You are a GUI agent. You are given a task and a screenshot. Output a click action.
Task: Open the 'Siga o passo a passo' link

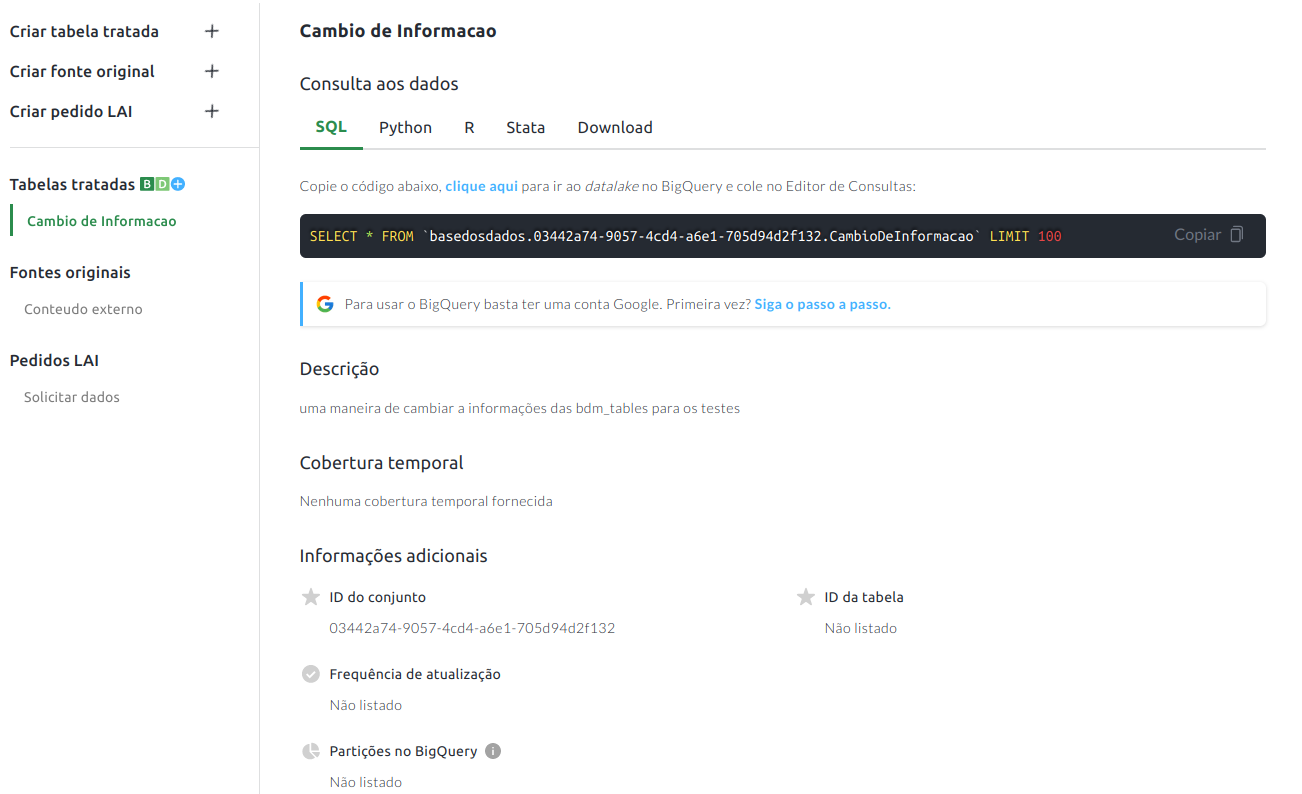(823, 304)
